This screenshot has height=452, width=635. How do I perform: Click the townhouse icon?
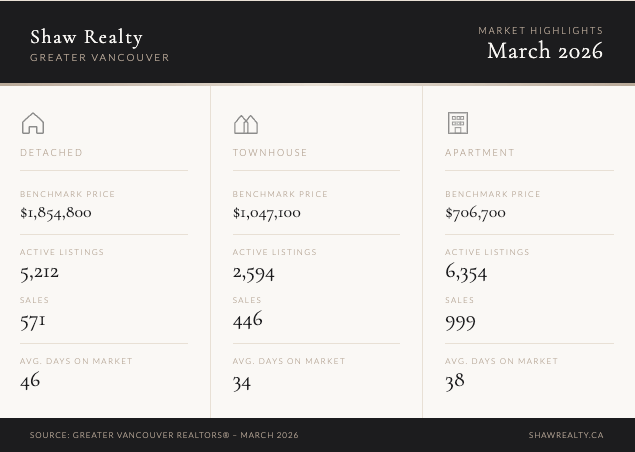(245, 124)
